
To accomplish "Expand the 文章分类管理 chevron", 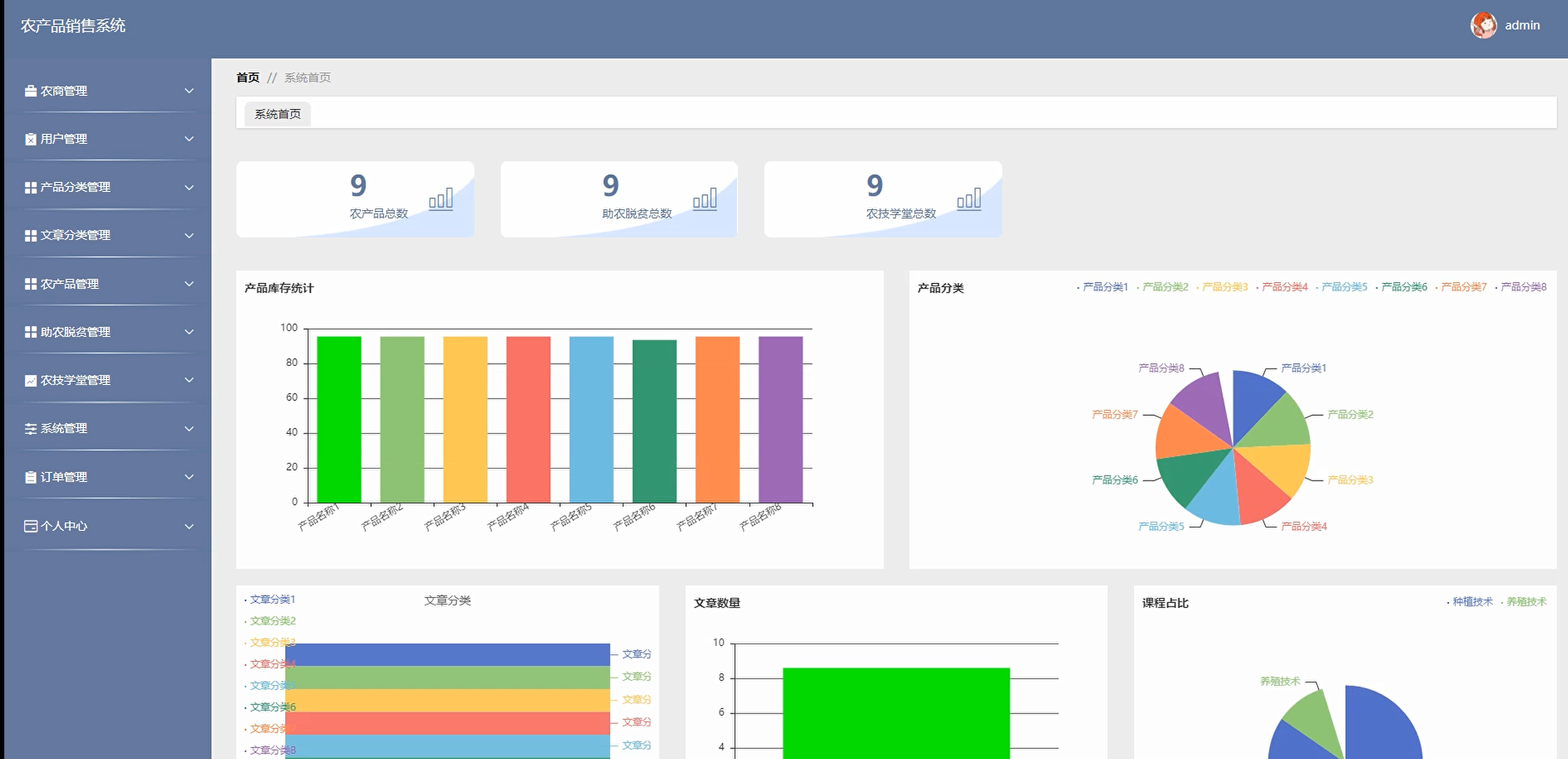I will coord(189,236).
